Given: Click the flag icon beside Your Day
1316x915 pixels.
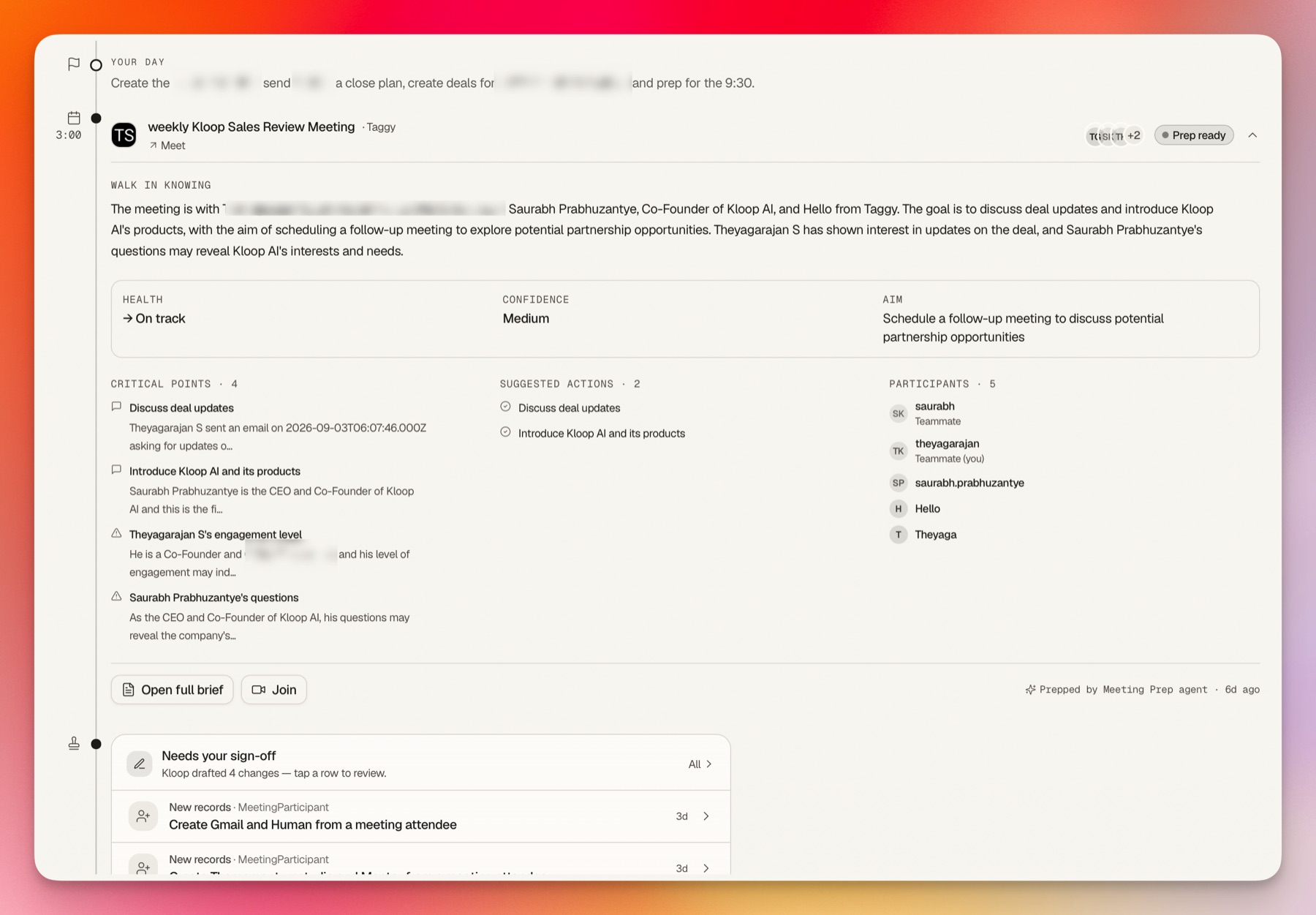Looking at the screenshot, I should [74, 64].
